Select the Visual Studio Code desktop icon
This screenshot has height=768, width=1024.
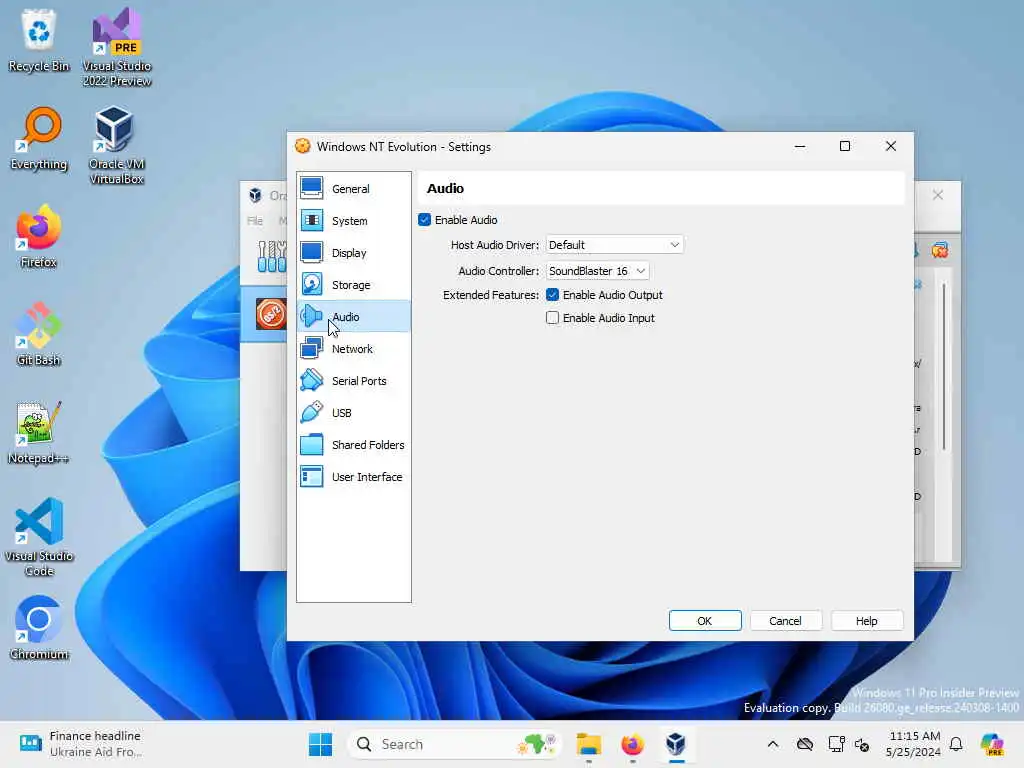(39, 537)
